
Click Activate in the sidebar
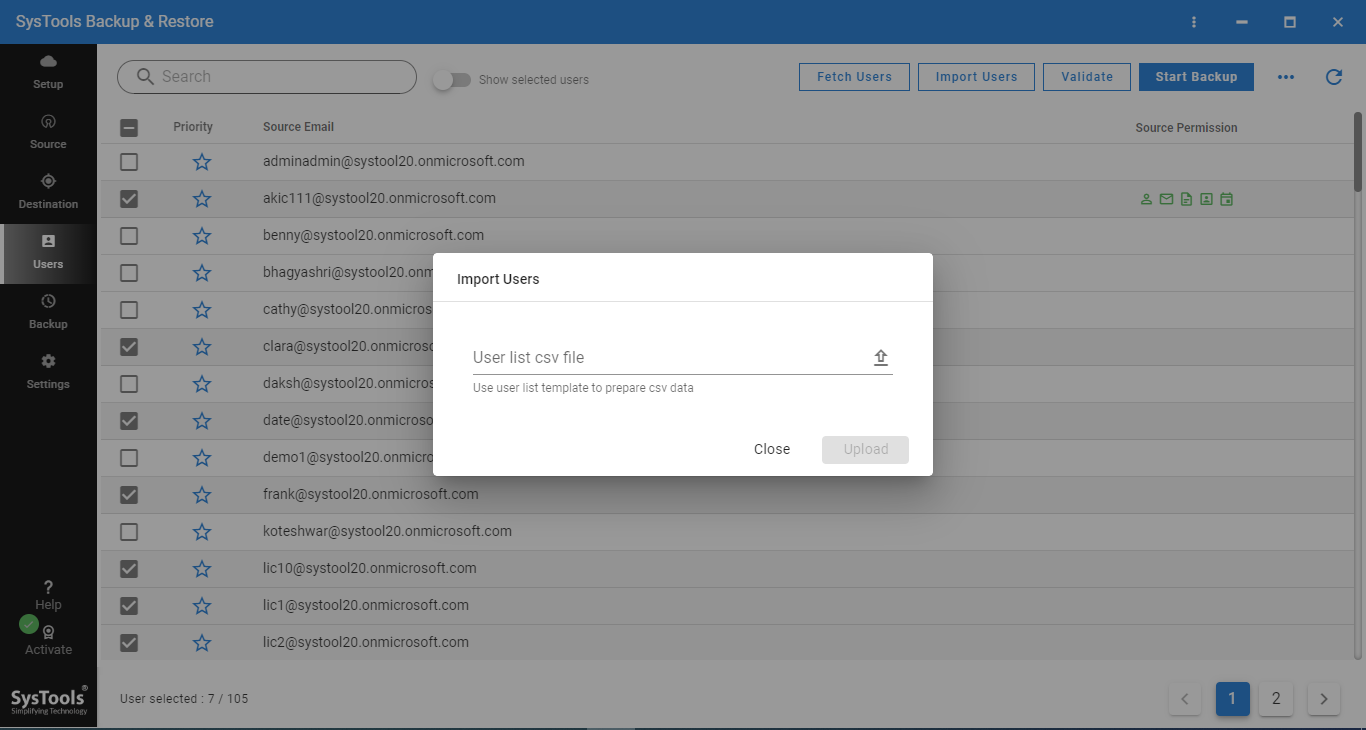[48, 640]
